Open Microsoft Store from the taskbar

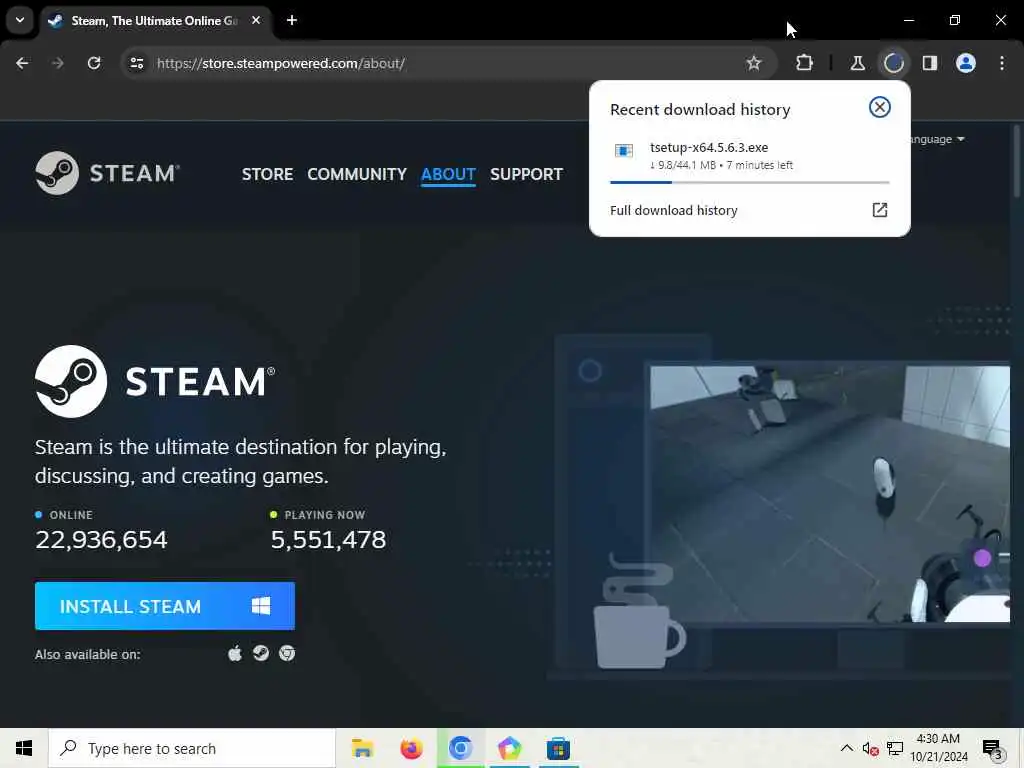558,748
